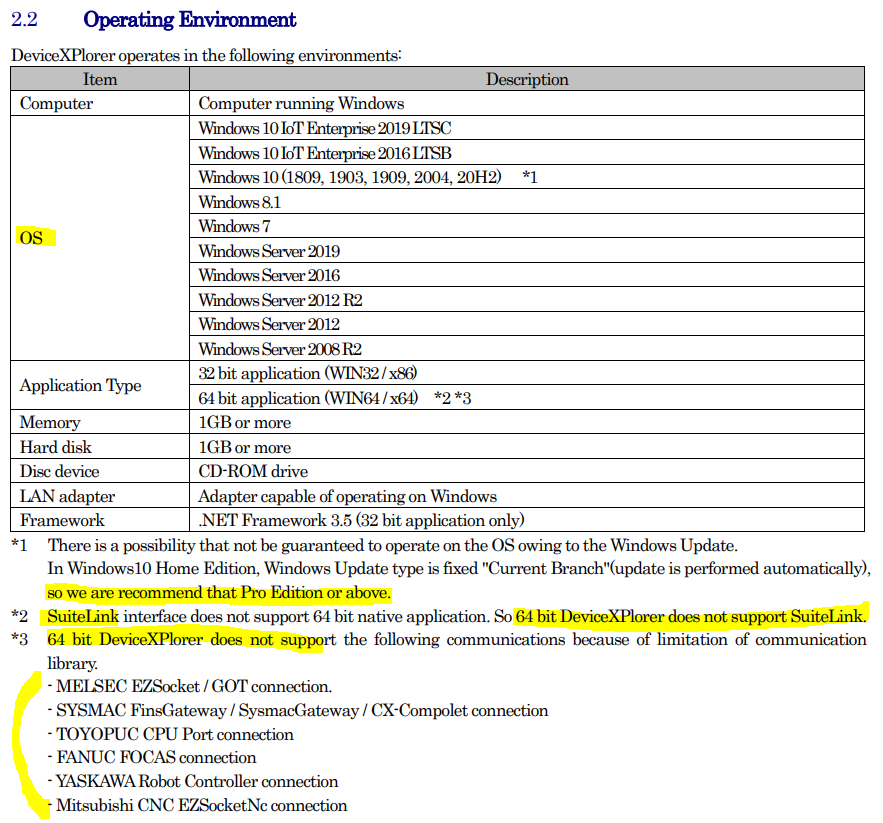Click "MELSEC EZSocket / GOT connection" line

190,686
